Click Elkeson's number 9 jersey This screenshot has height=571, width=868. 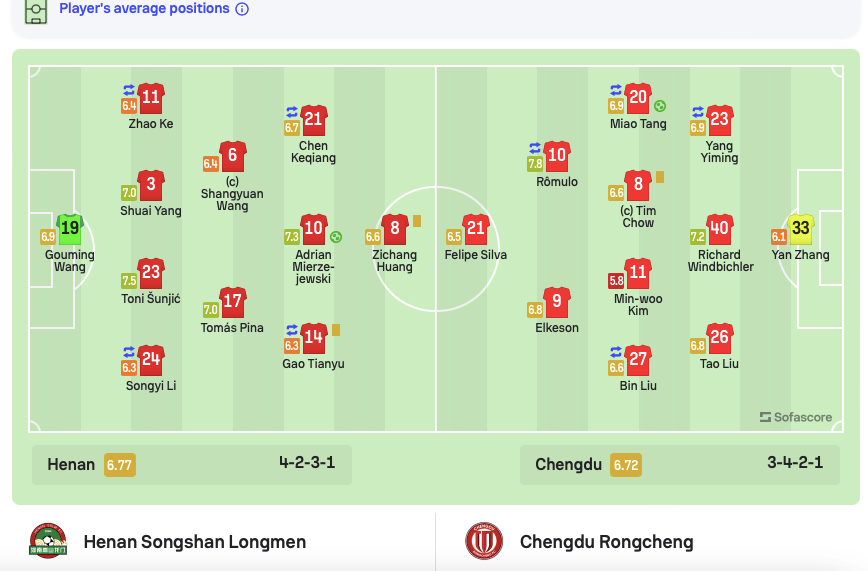(x=557, y=302)
